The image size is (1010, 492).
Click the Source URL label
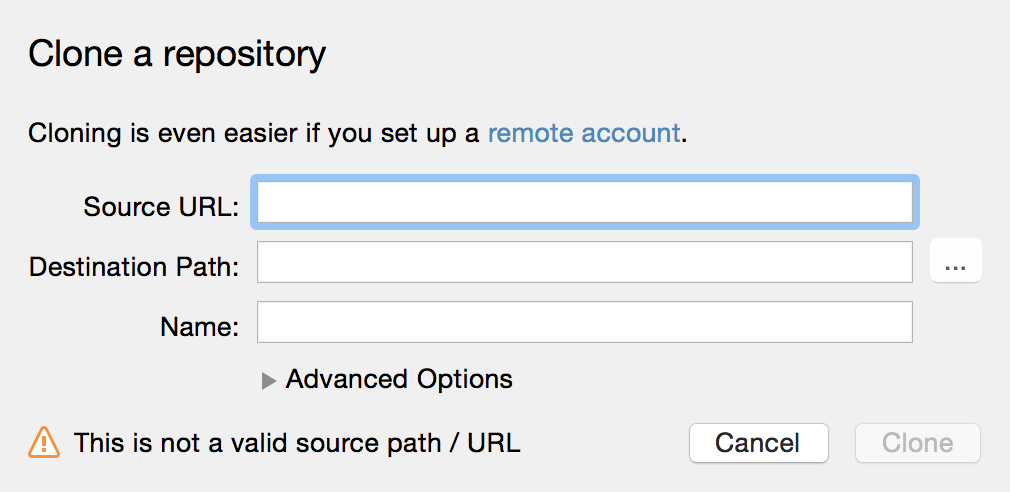tap(161, 207)
